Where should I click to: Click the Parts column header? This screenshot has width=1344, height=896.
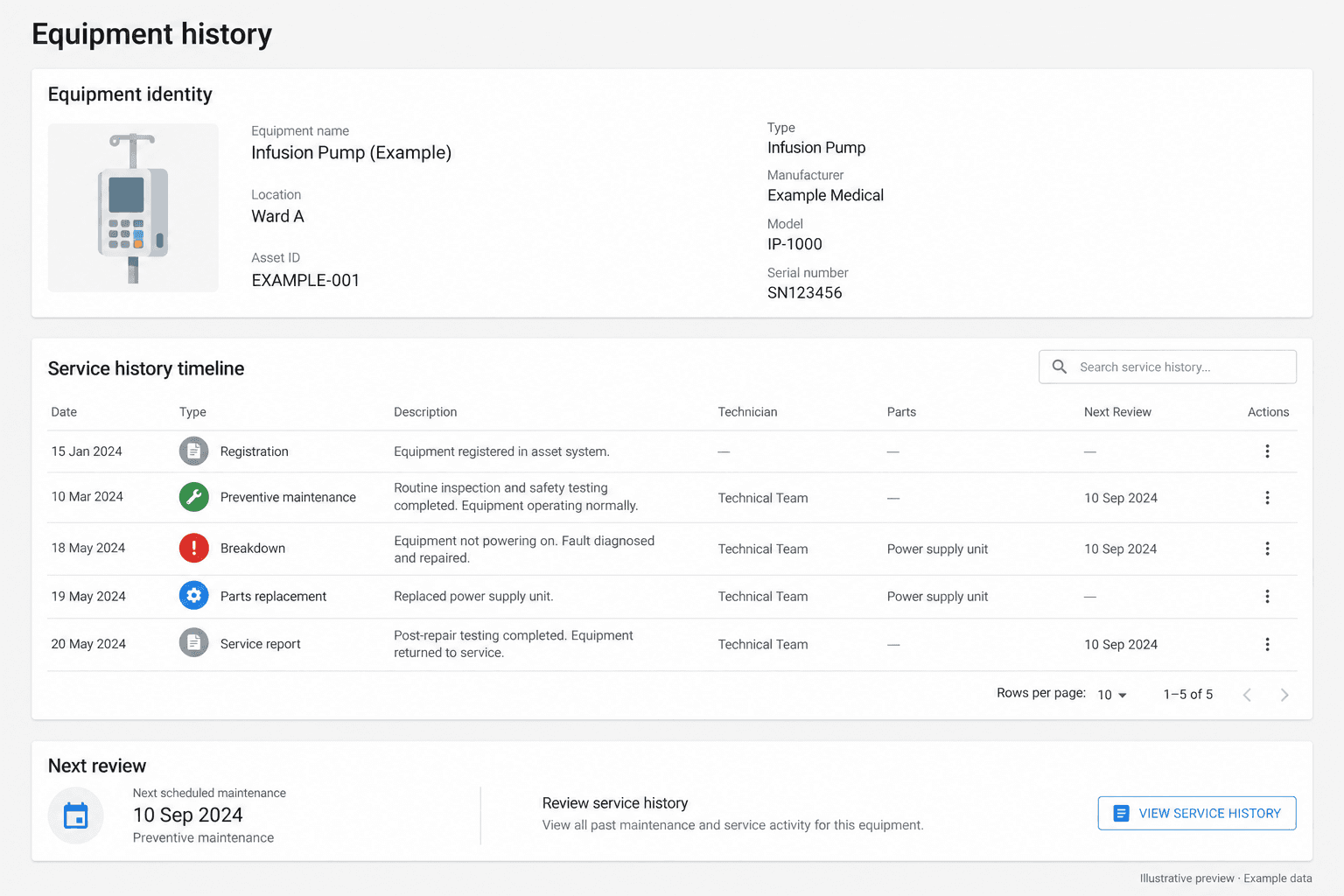(x=901, y=412)
